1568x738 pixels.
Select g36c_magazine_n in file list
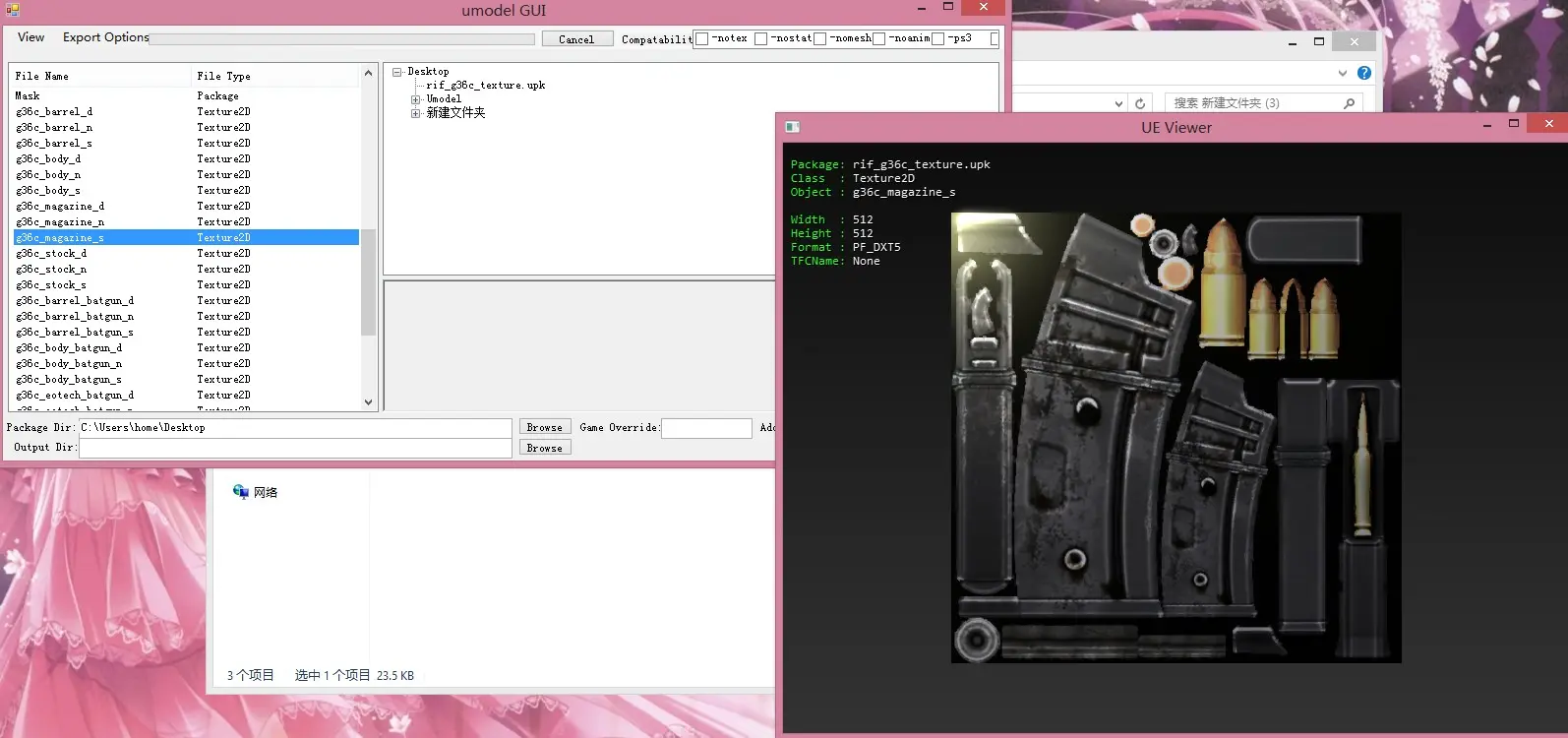coord(186,222)
